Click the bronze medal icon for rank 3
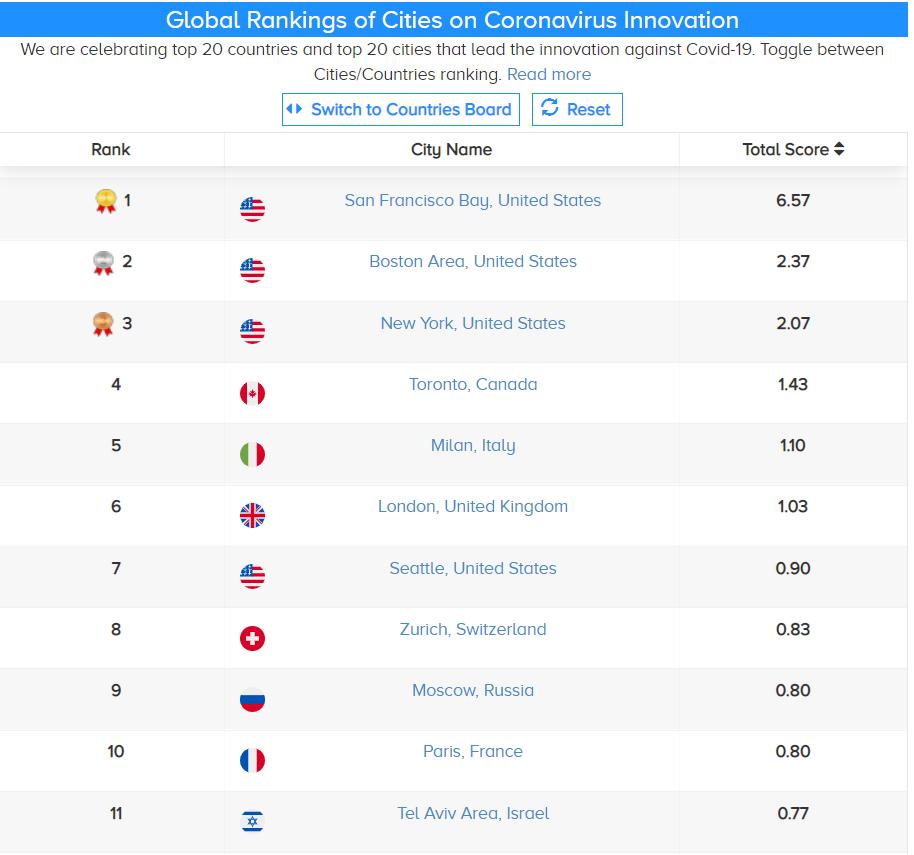 tap(103, 325)
